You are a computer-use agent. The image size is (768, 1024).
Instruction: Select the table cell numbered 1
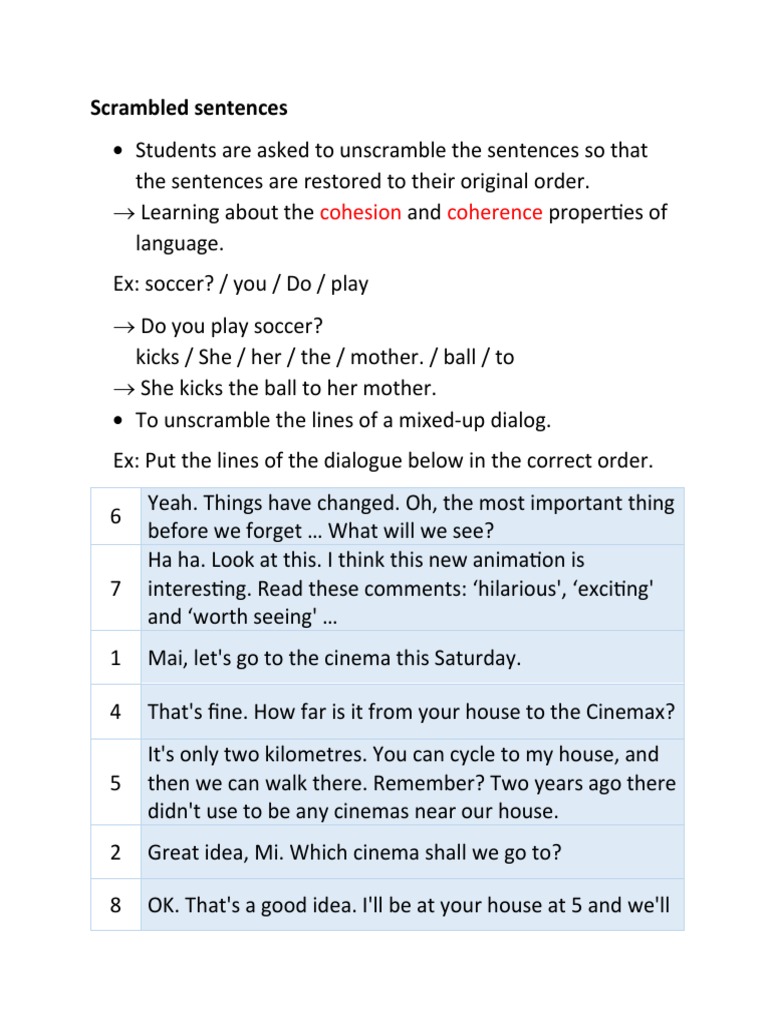pyautogui.click(x=115, y=658)
